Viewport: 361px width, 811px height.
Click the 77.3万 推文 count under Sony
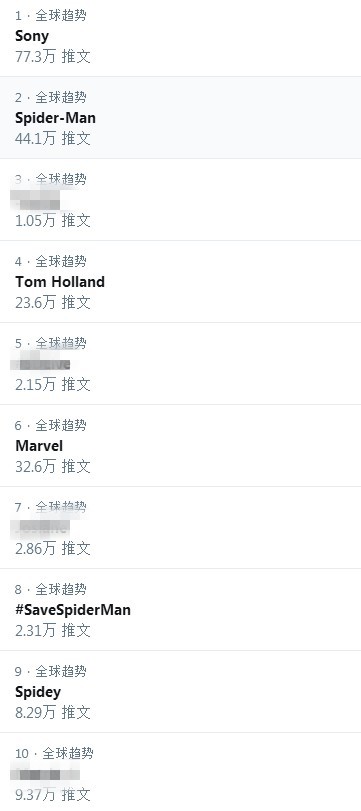[53, 56]
